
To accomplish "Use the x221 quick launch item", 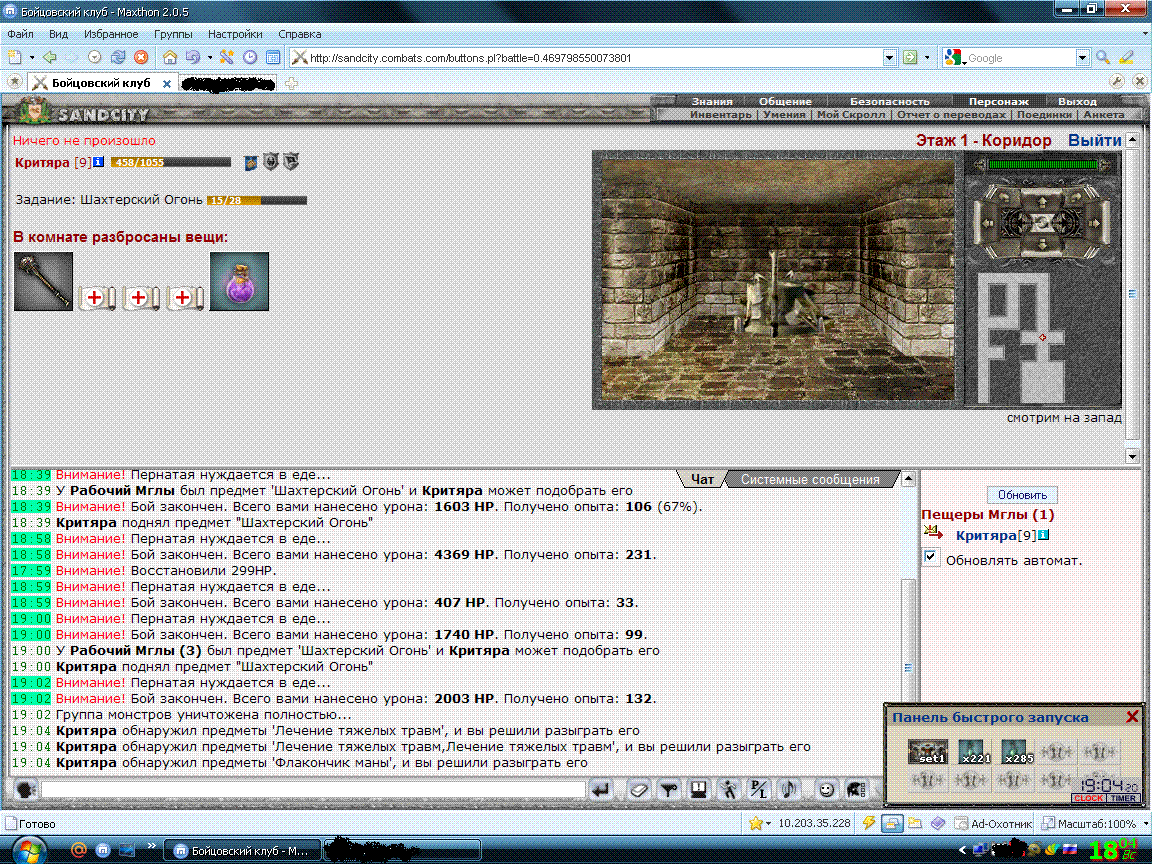I will click(975, 752).
